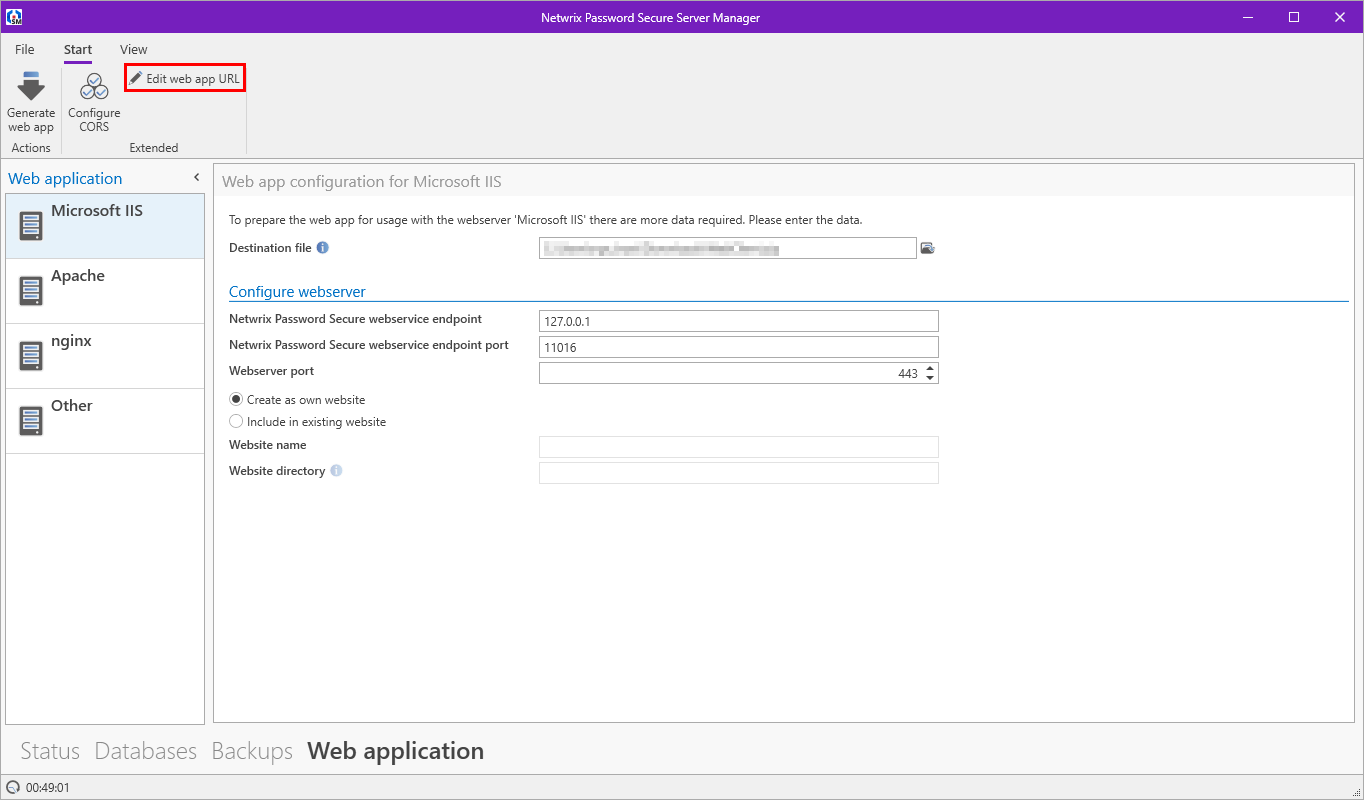This screenshot has width=1364, height=800.
Task: Switch to the Start ribbon tab
Action: (78, 49)
